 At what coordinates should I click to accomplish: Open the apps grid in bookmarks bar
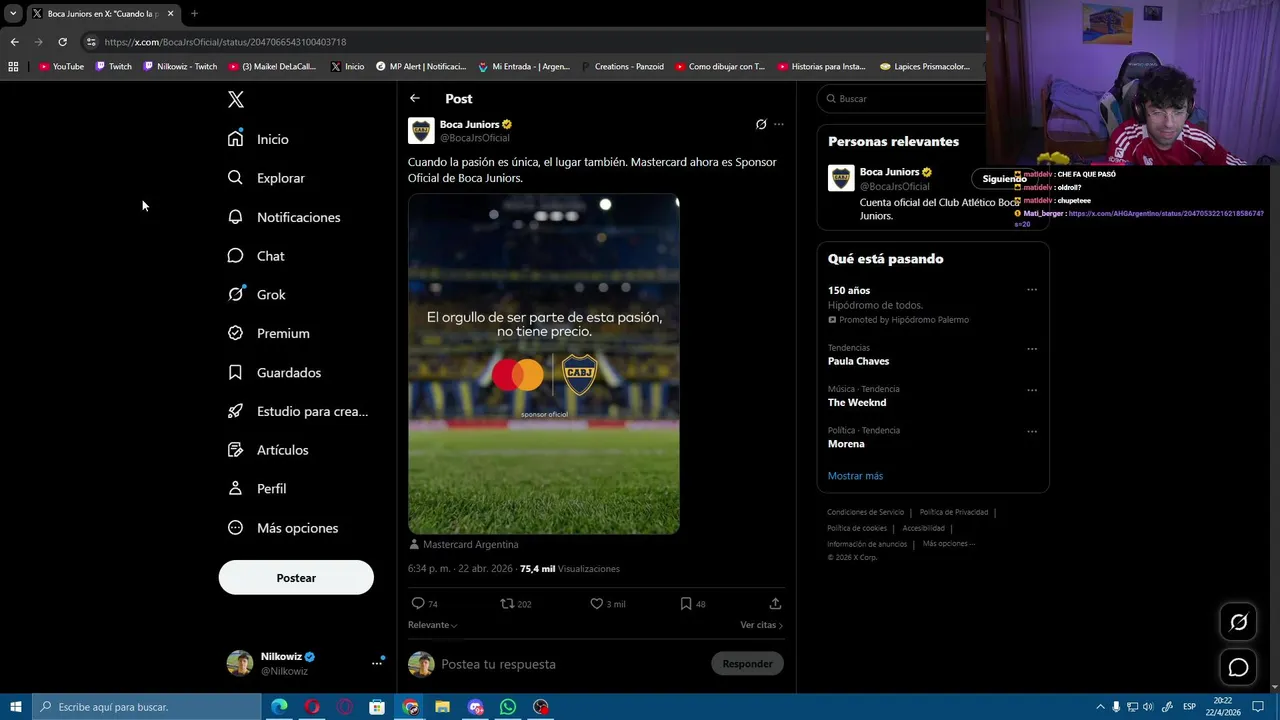coord(13,67)
